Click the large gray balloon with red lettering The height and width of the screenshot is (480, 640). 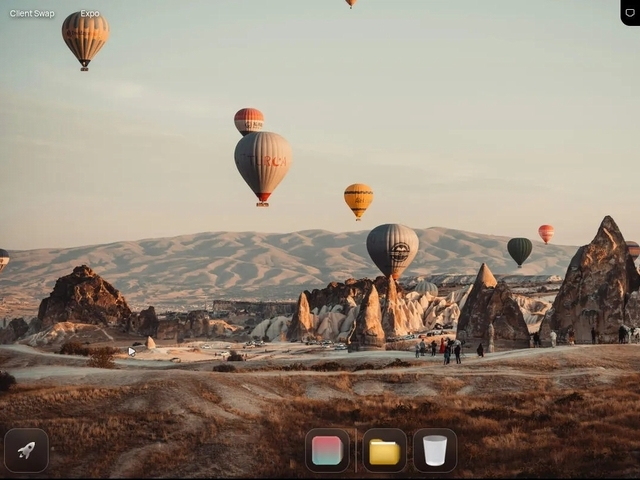coord(263,162)
